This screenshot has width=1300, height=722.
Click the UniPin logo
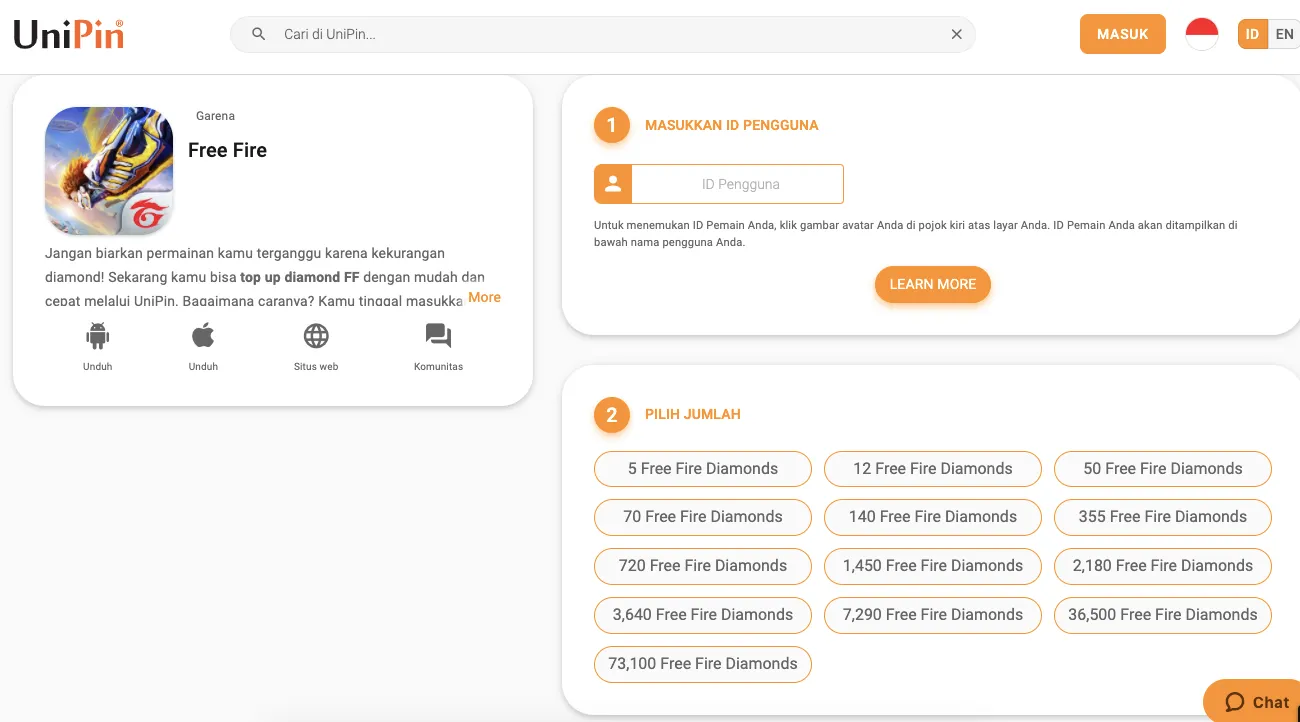pyautogui.click(x=69, y=34)
